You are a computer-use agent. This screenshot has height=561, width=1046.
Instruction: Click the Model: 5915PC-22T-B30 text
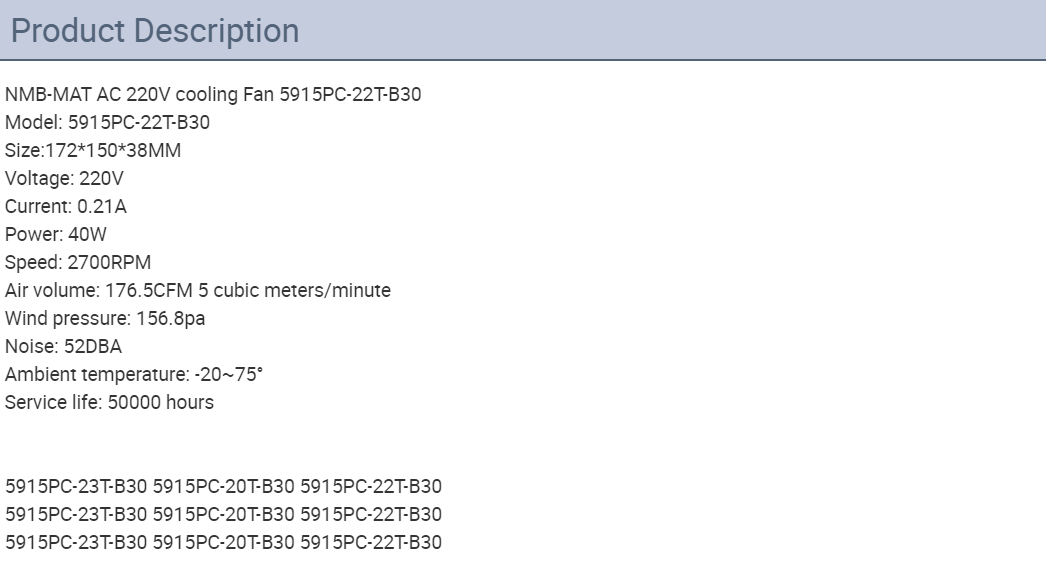click(x=107, y=123)
